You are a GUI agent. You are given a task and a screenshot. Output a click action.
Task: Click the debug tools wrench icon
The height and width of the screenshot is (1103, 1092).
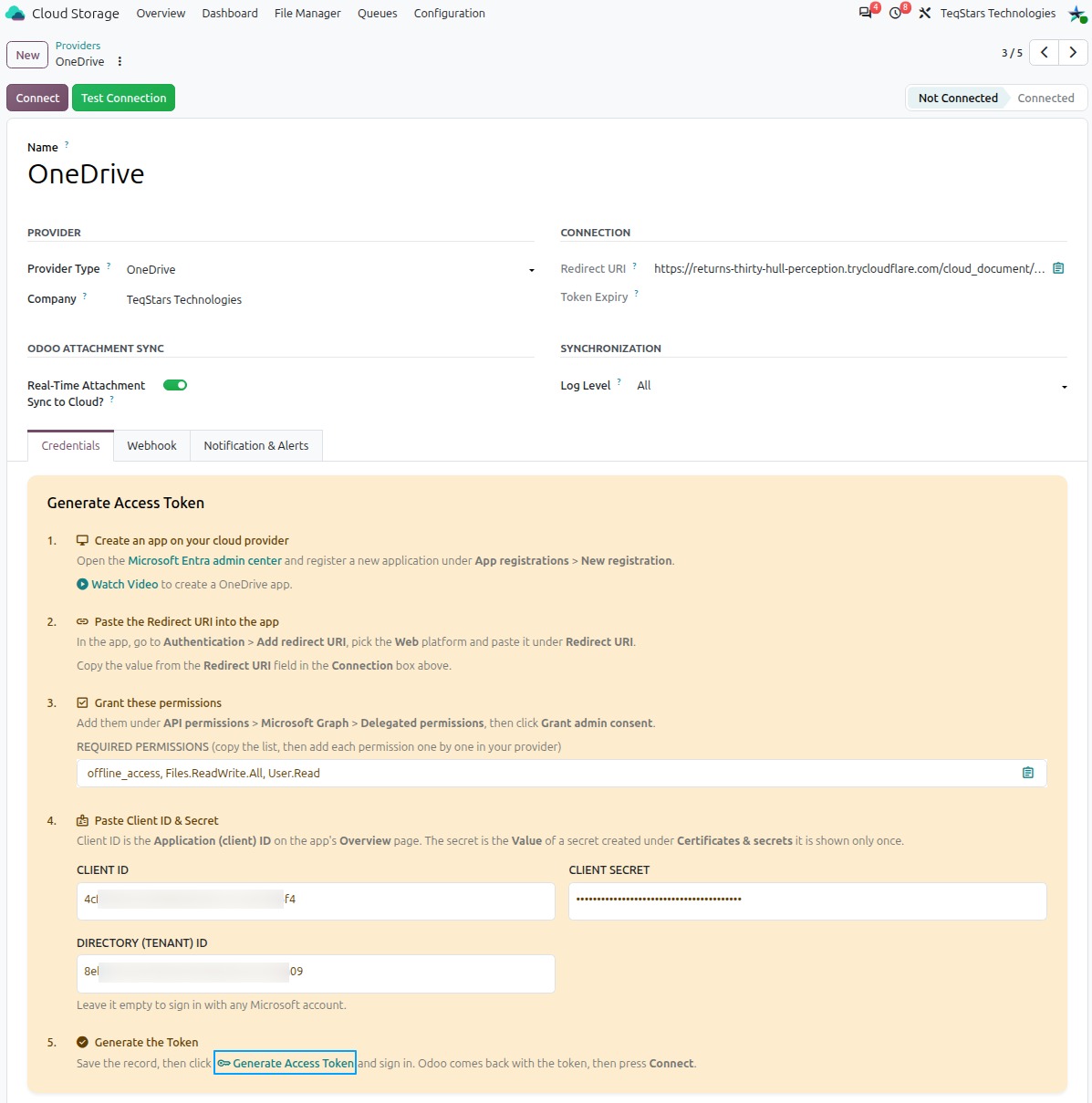point(925,14)
